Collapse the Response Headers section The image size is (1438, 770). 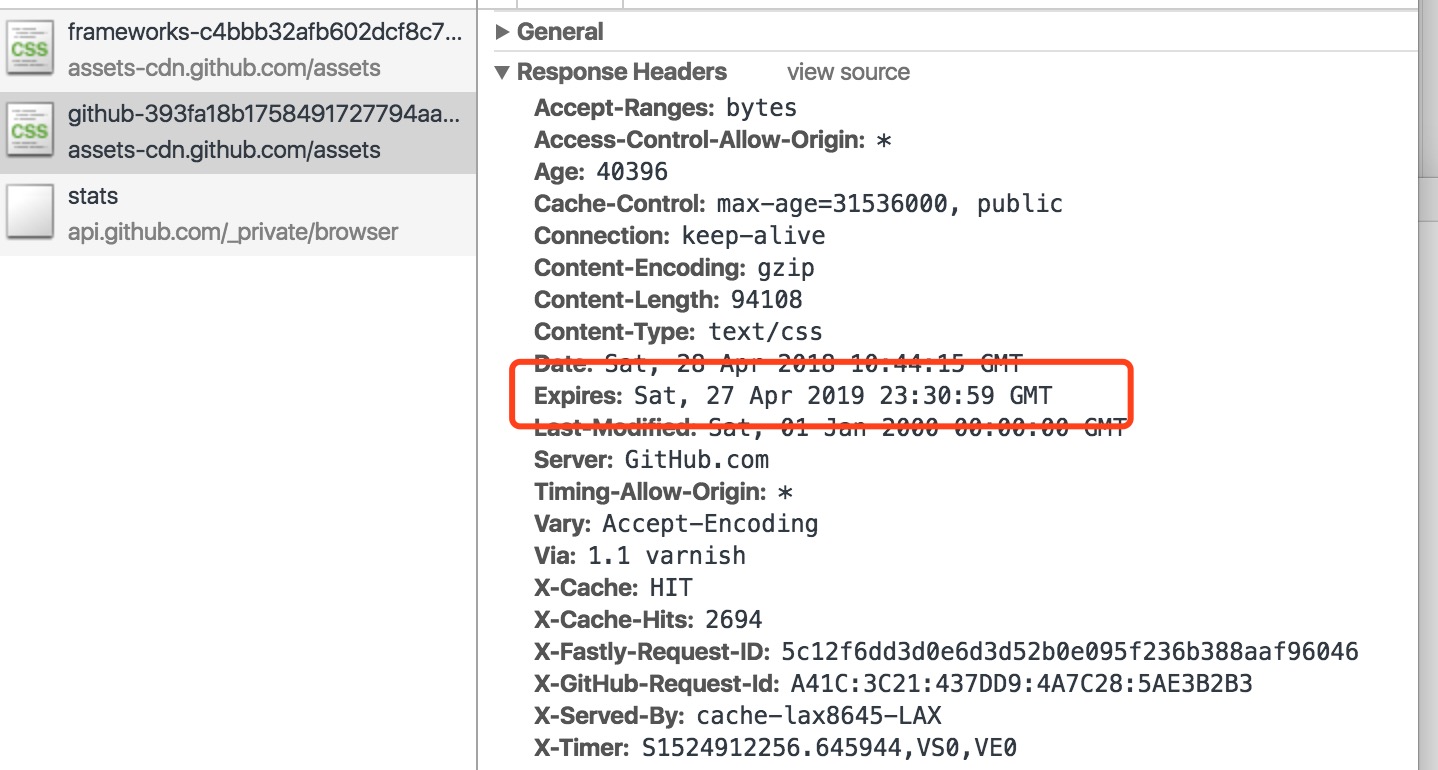click(x=503, y=72)
